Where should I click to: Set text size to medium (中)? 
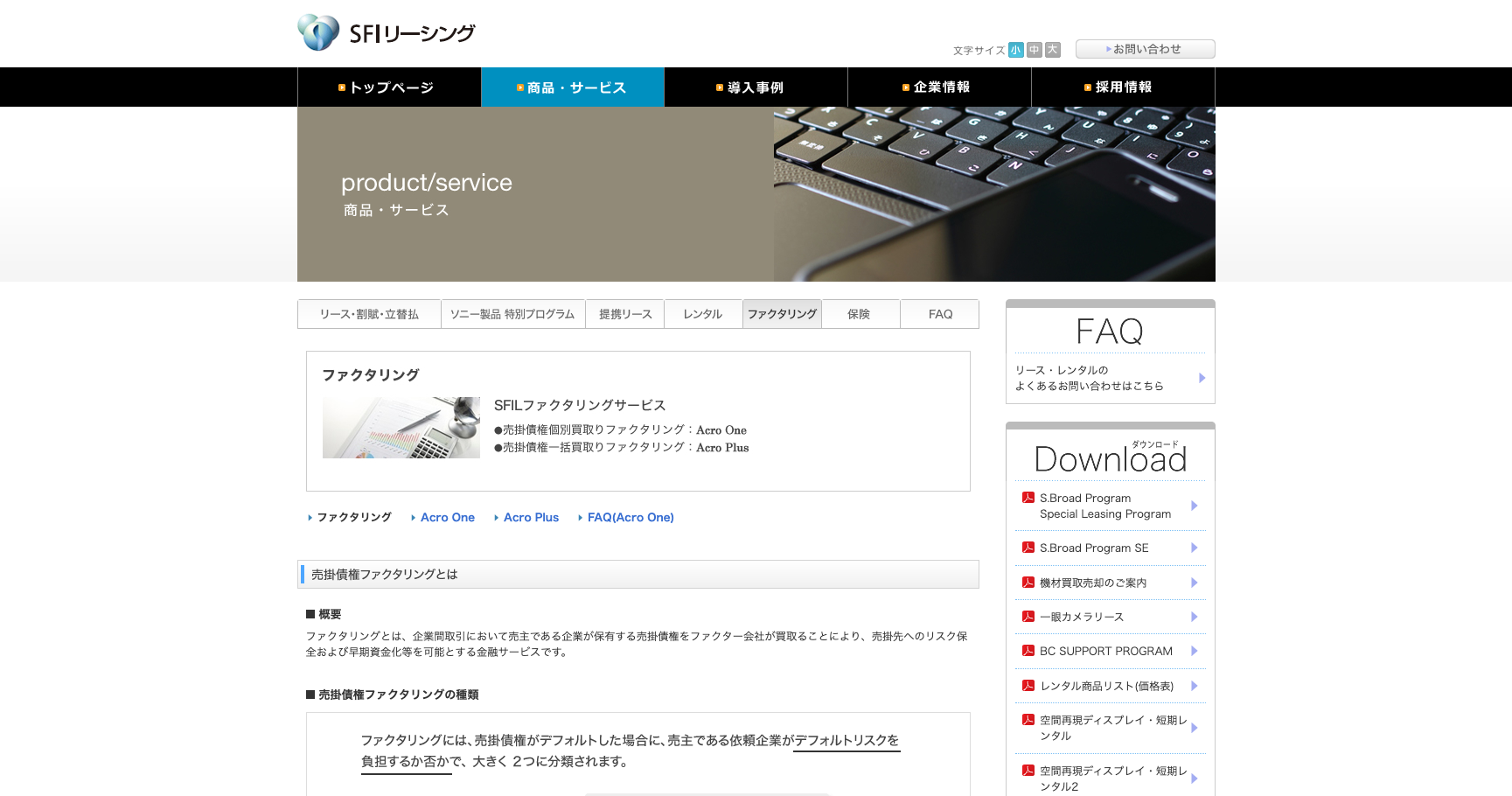tap(1034, 50)
